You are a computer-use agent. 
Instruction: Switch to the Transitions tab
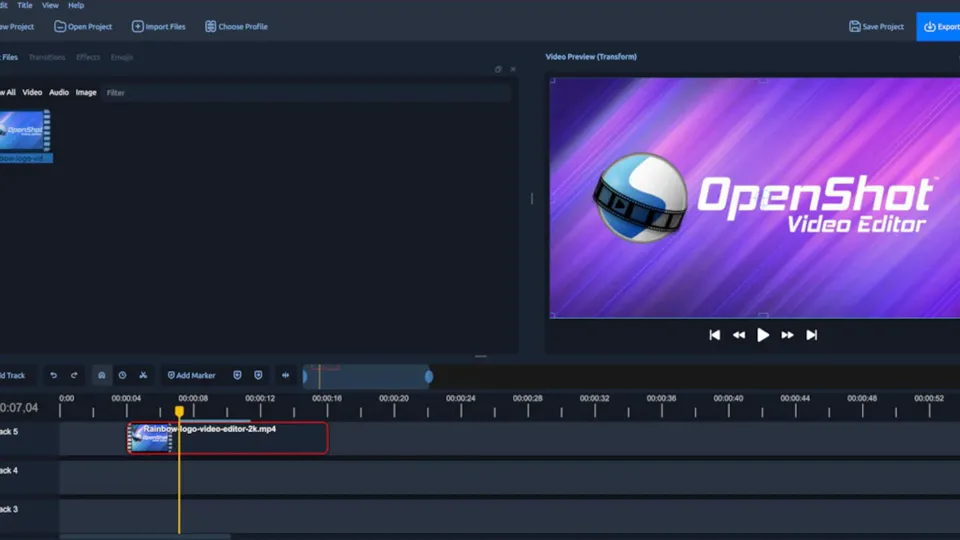(x=47, y=57)
